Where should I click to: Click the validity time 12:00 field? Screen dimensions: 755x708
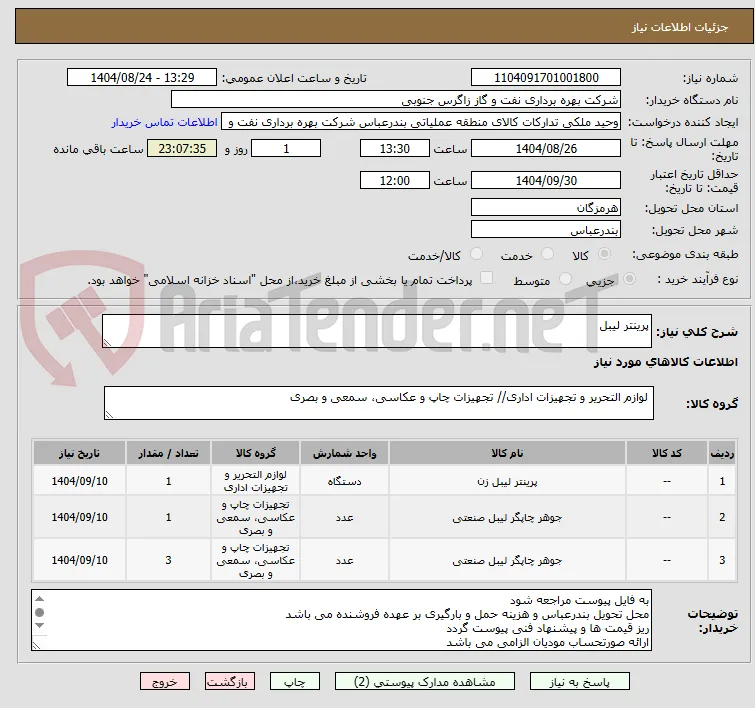pos(394,181)
